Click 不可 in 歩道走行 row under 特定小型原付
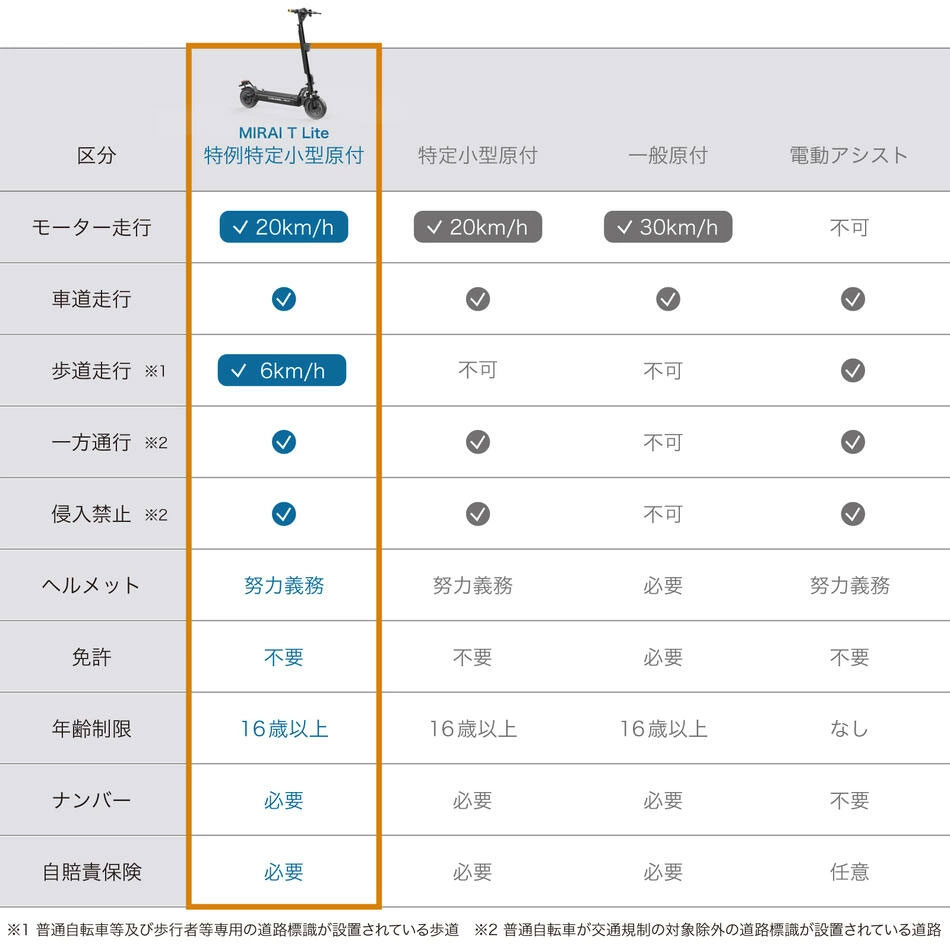Screen dimensions: 950x949 [x=477, y=370]
